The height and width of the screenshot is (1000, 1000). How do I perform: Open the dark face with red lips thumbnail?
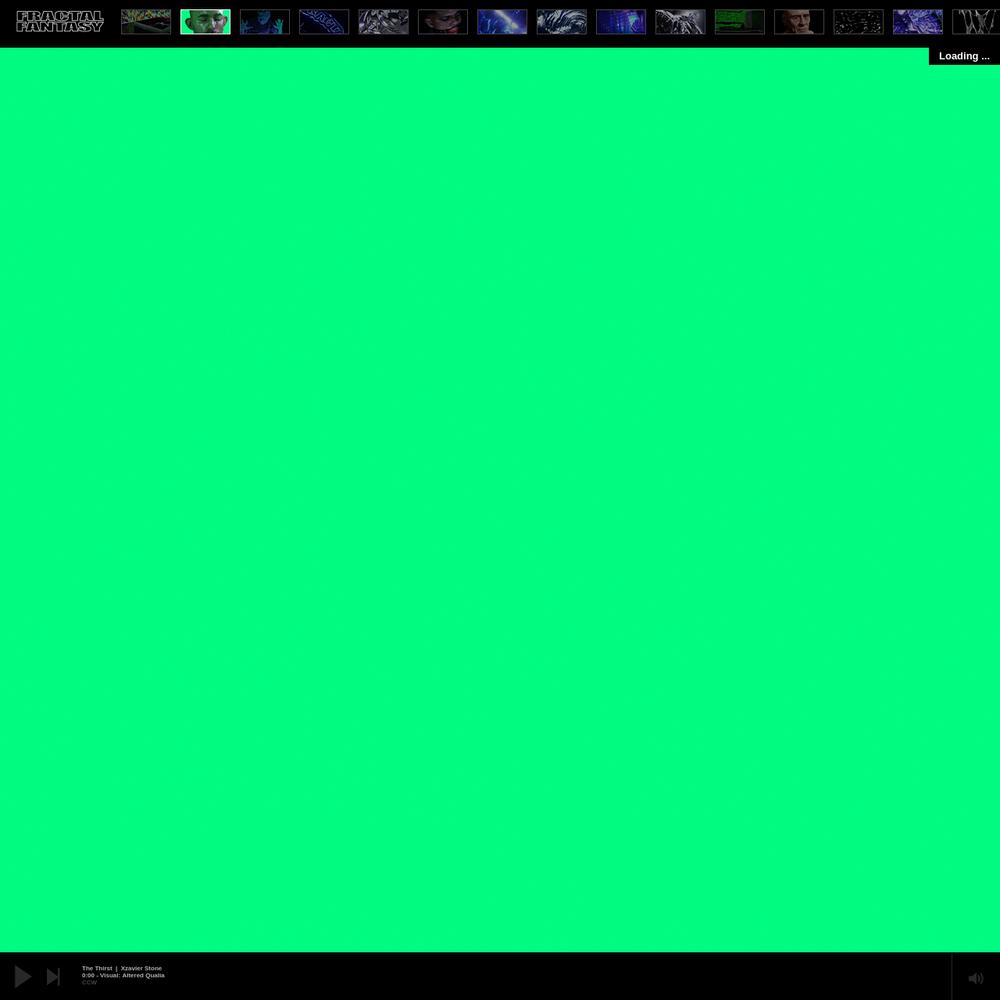[x=443, y=22]
